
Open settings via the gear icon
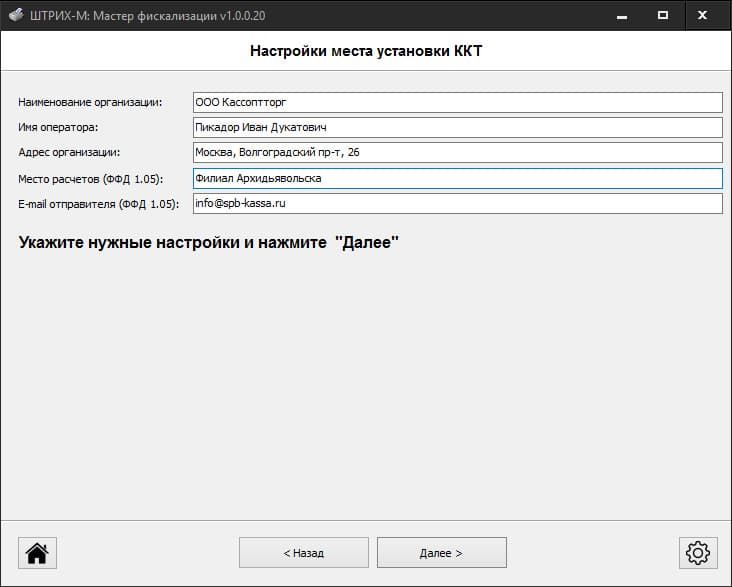[698, 553]
